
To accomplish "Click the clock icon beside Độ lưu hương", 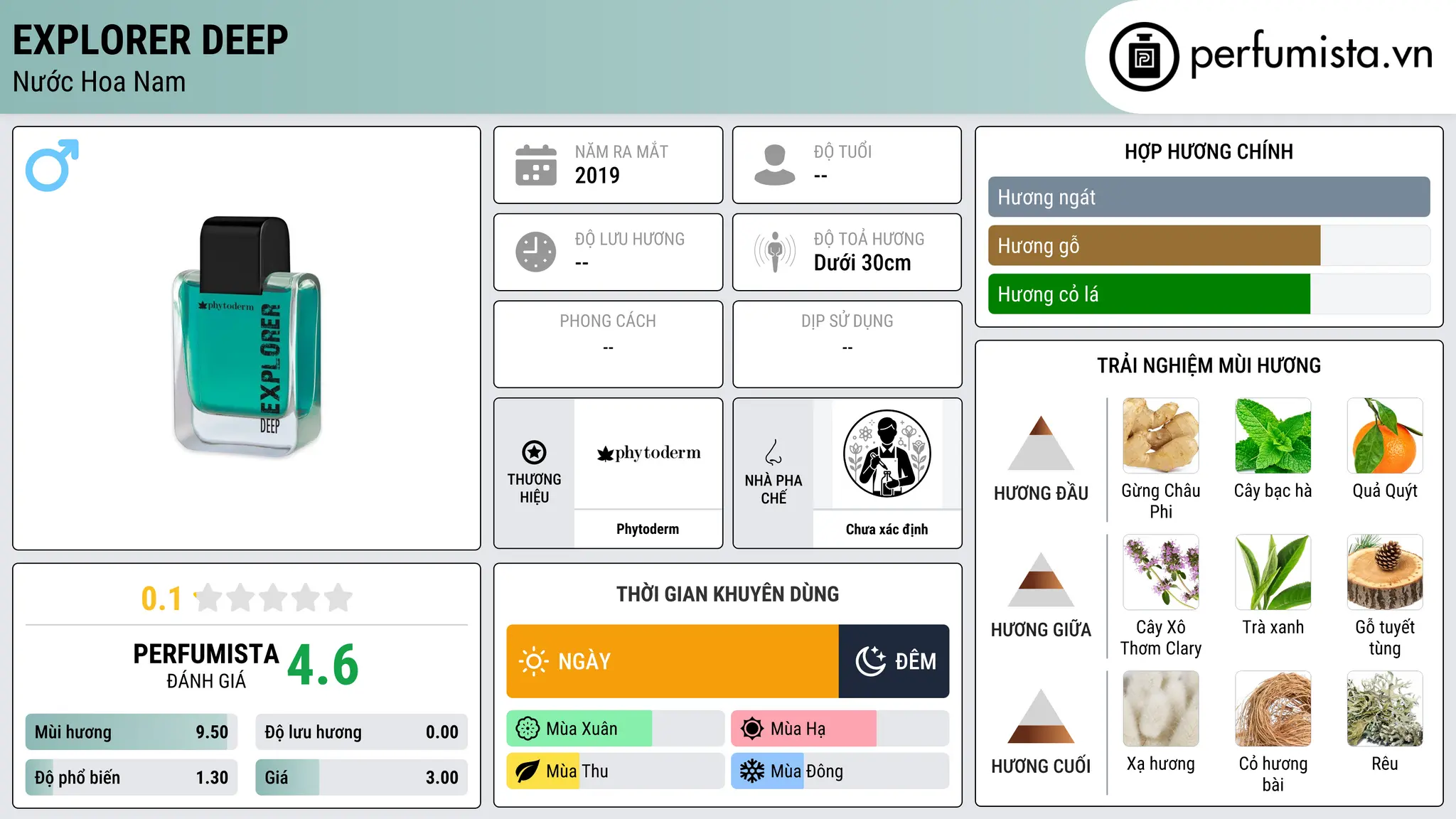I will point(536,252).
